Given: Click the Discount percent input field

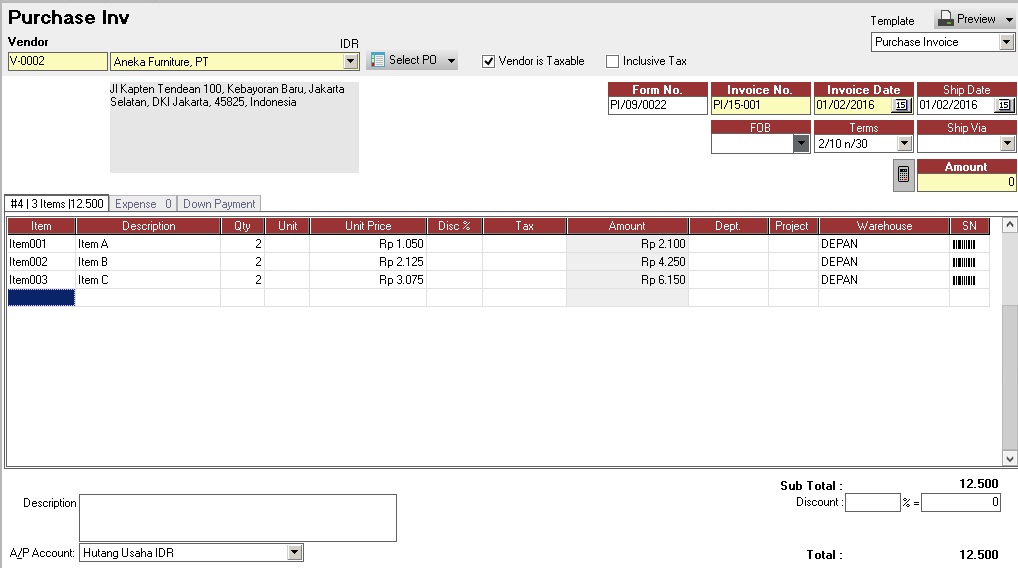Looking at the screenshot, I should 872,503.
